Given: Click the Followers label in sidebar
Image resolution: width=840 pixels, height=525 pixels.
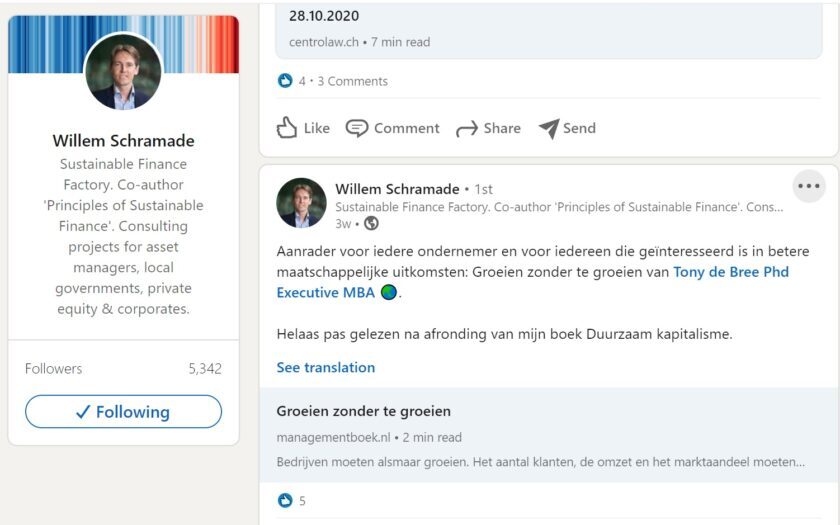Looking at the screenshot, I should point(54,369).
